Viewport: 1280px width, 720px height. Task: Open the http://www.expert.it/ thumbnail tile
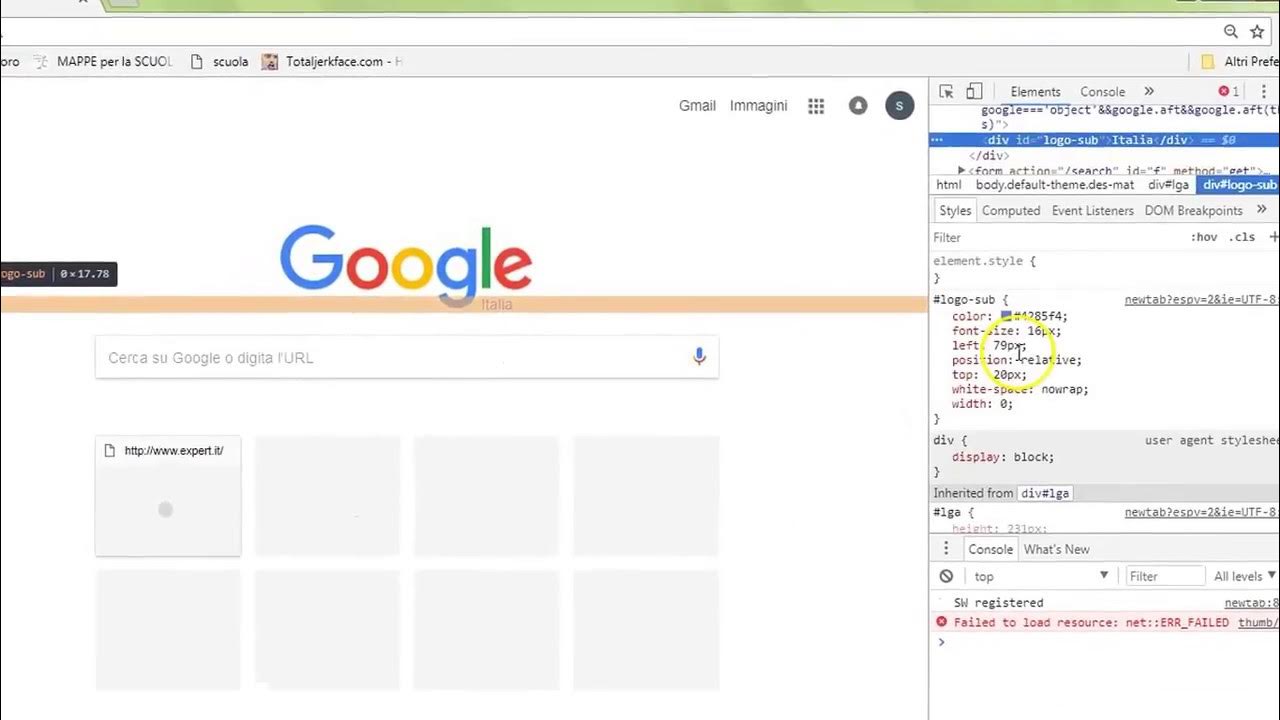[168, 496]
